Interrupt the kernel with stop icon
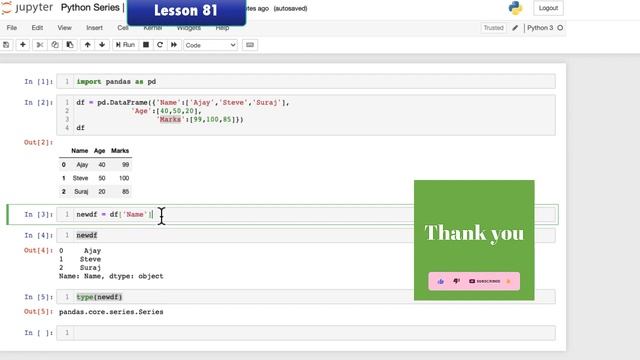 (x=146, y=45)
